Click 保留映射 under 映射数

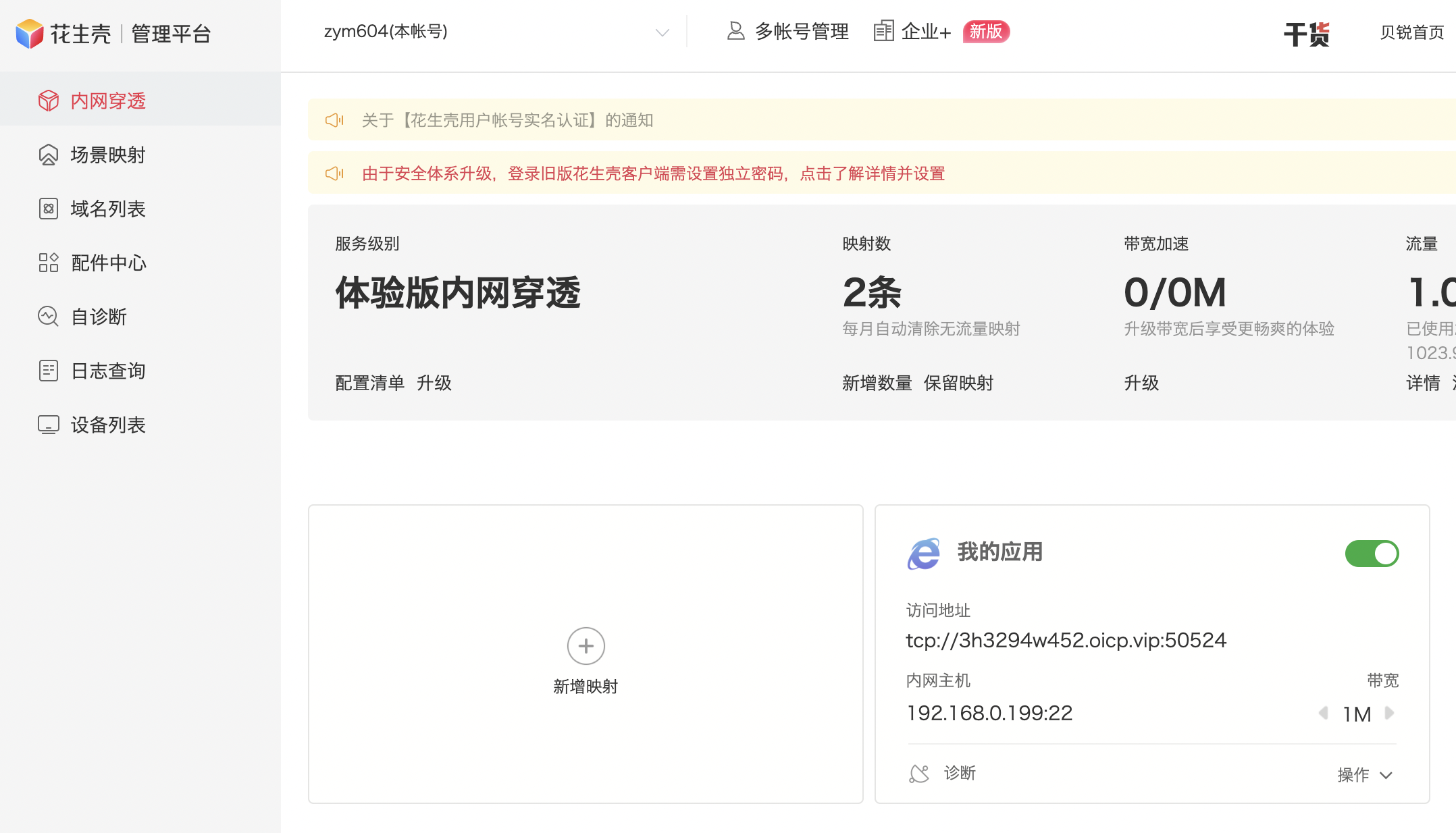click(958, 383)
